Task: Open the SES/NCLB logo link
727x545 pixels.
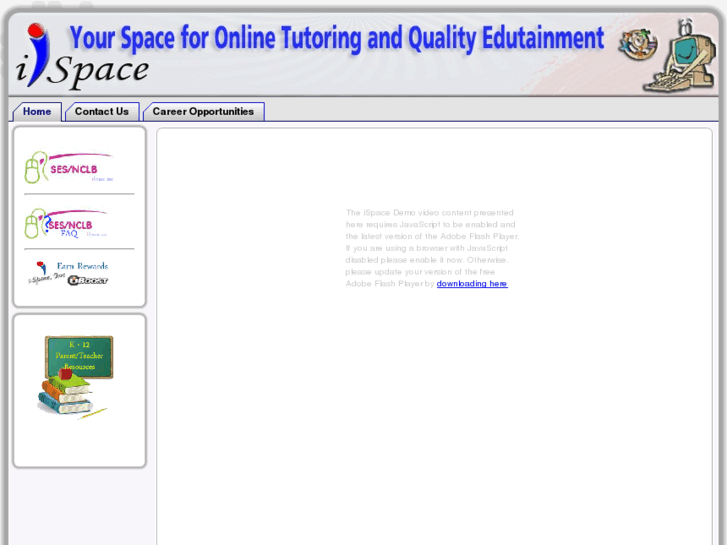Action: (x=69, y=167)
